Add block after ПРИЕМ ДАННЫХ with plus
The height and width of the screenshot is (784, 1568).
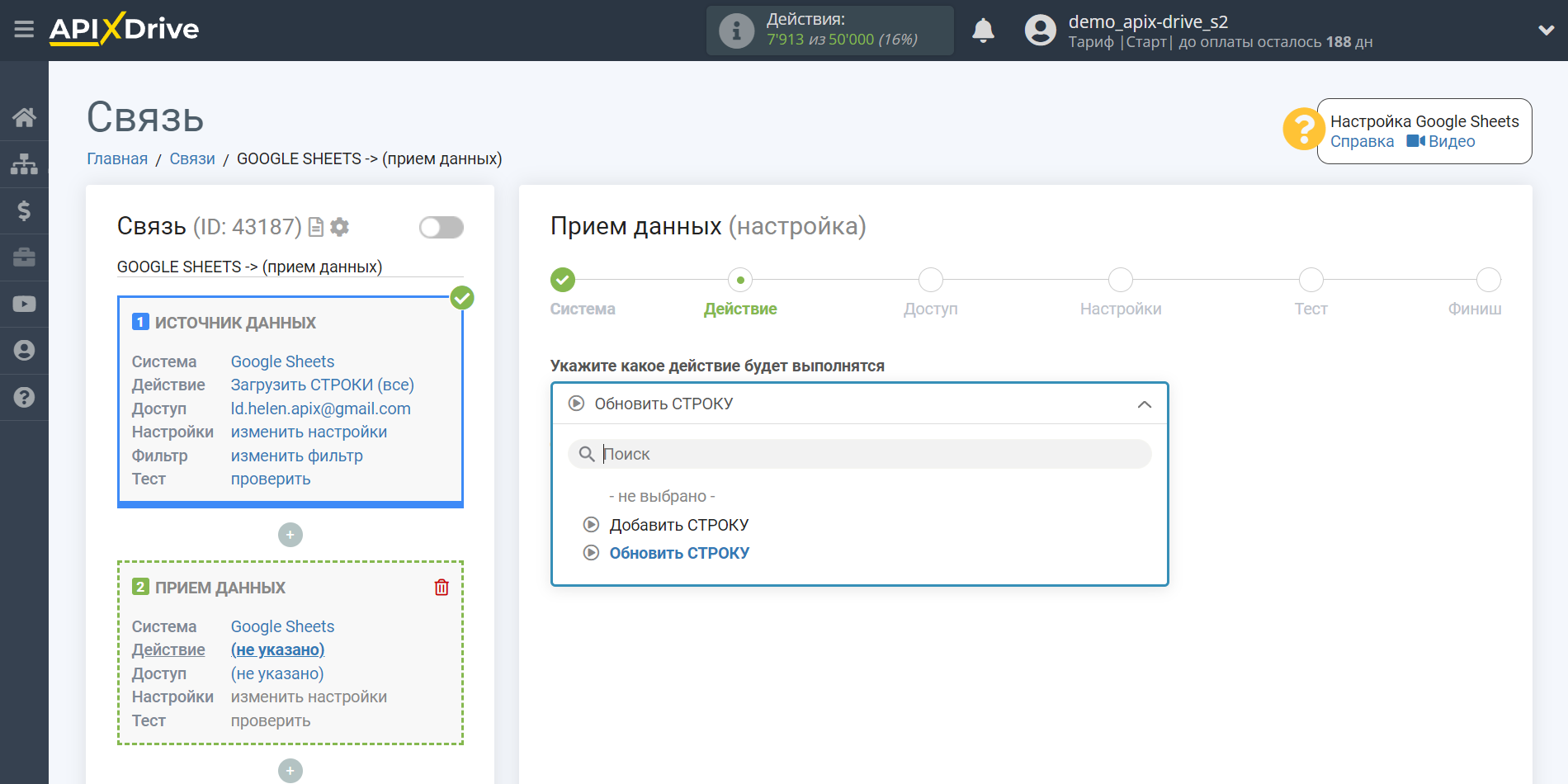pos(290,771)
